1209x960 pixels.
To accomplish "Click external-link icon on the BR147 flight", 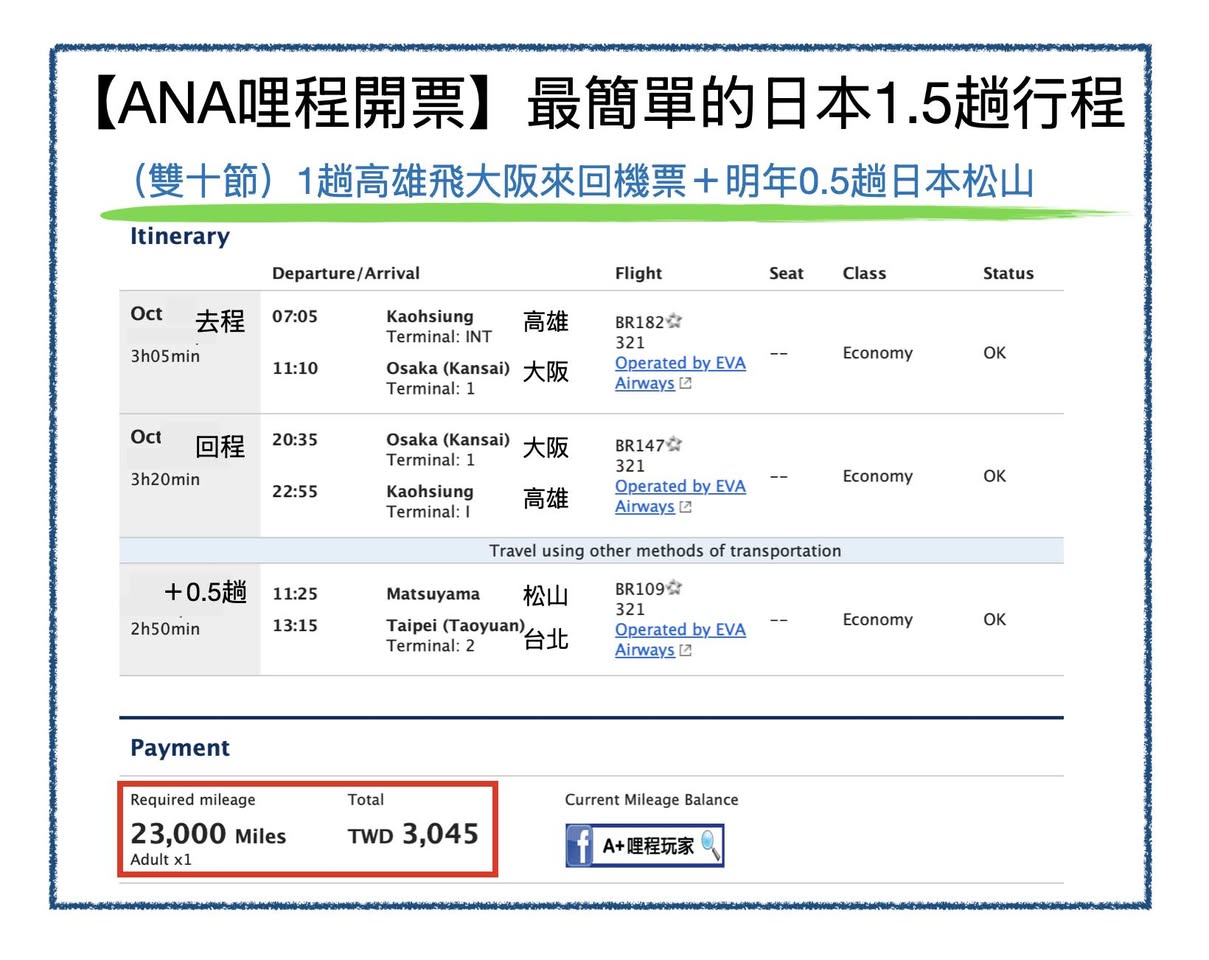I will click(x=685, y=507).
